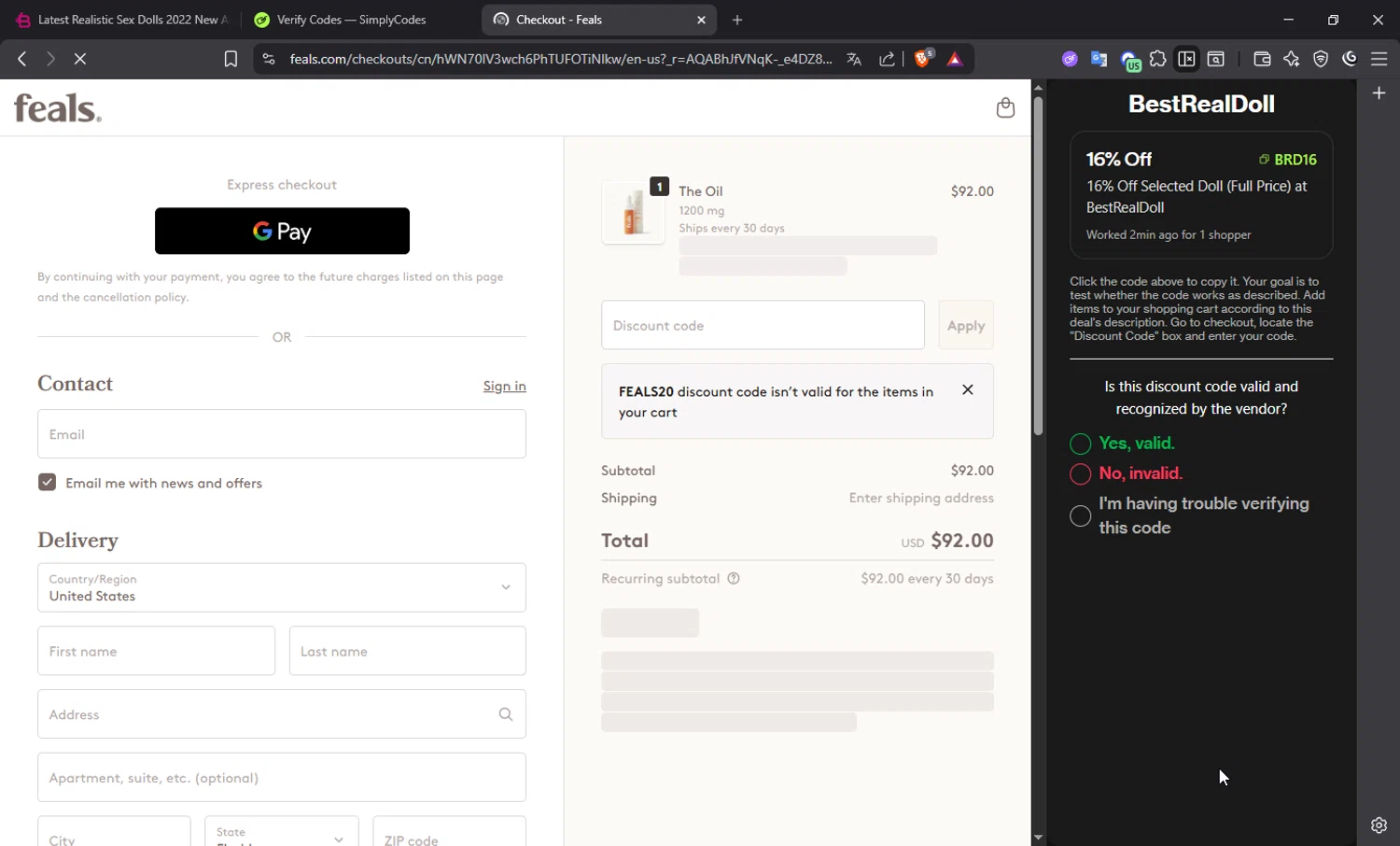Follow the Sign in link
This screenshot has width=1400, height=846.
click(504, 386)
